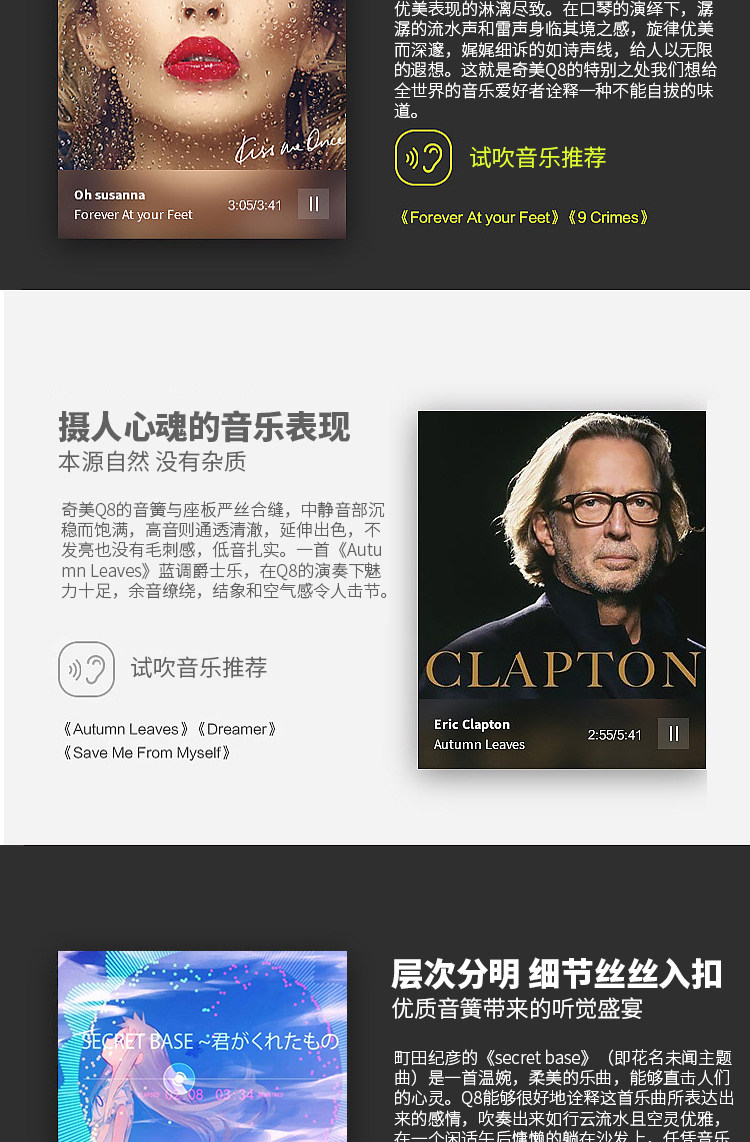Click the yellow 试吹音乐推荐 heading
Viewport: 750px width, 1142px height.
[537, 157]
